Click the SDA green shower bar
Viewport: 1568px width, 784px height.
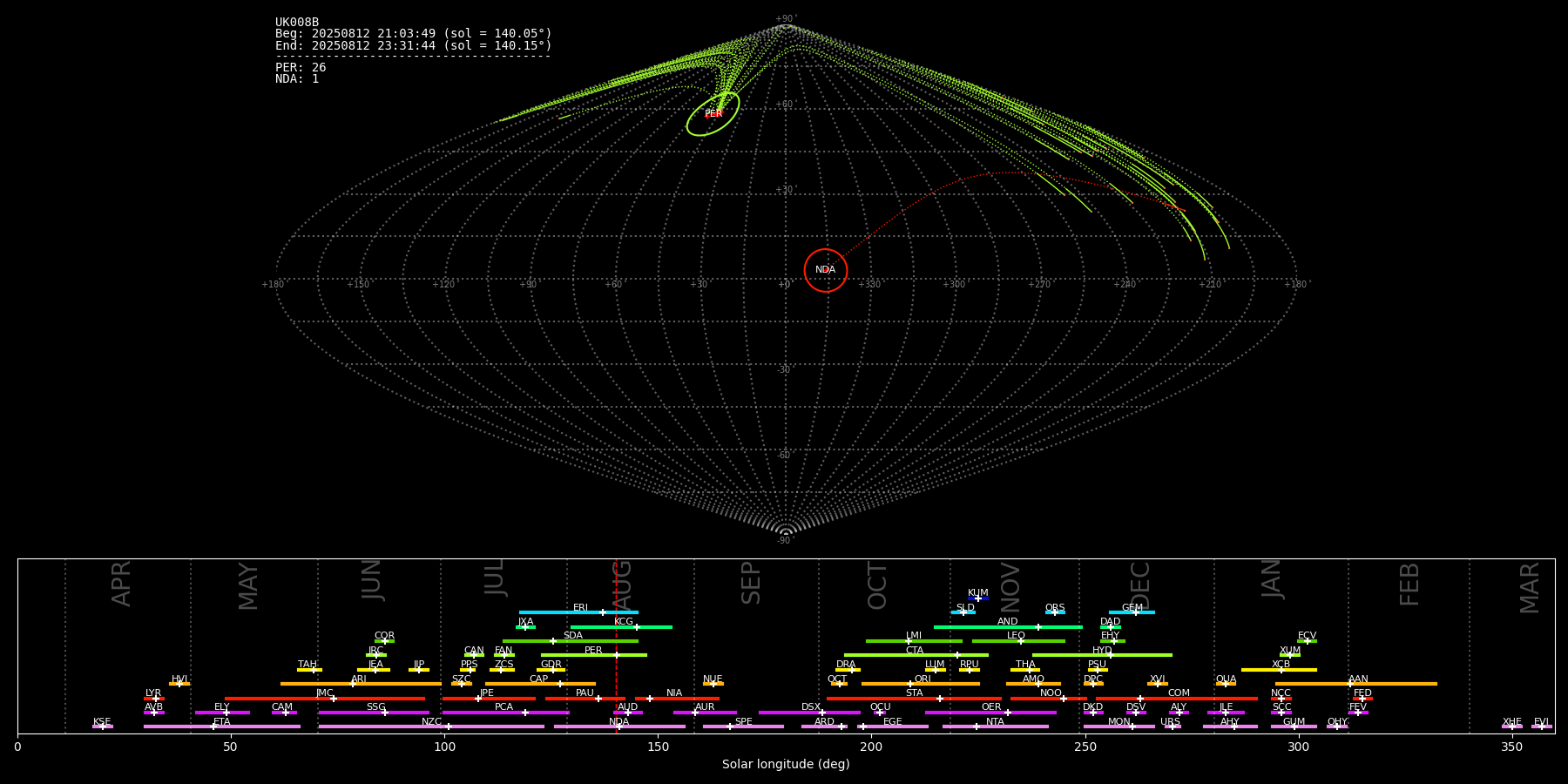(x=571, y=641)
